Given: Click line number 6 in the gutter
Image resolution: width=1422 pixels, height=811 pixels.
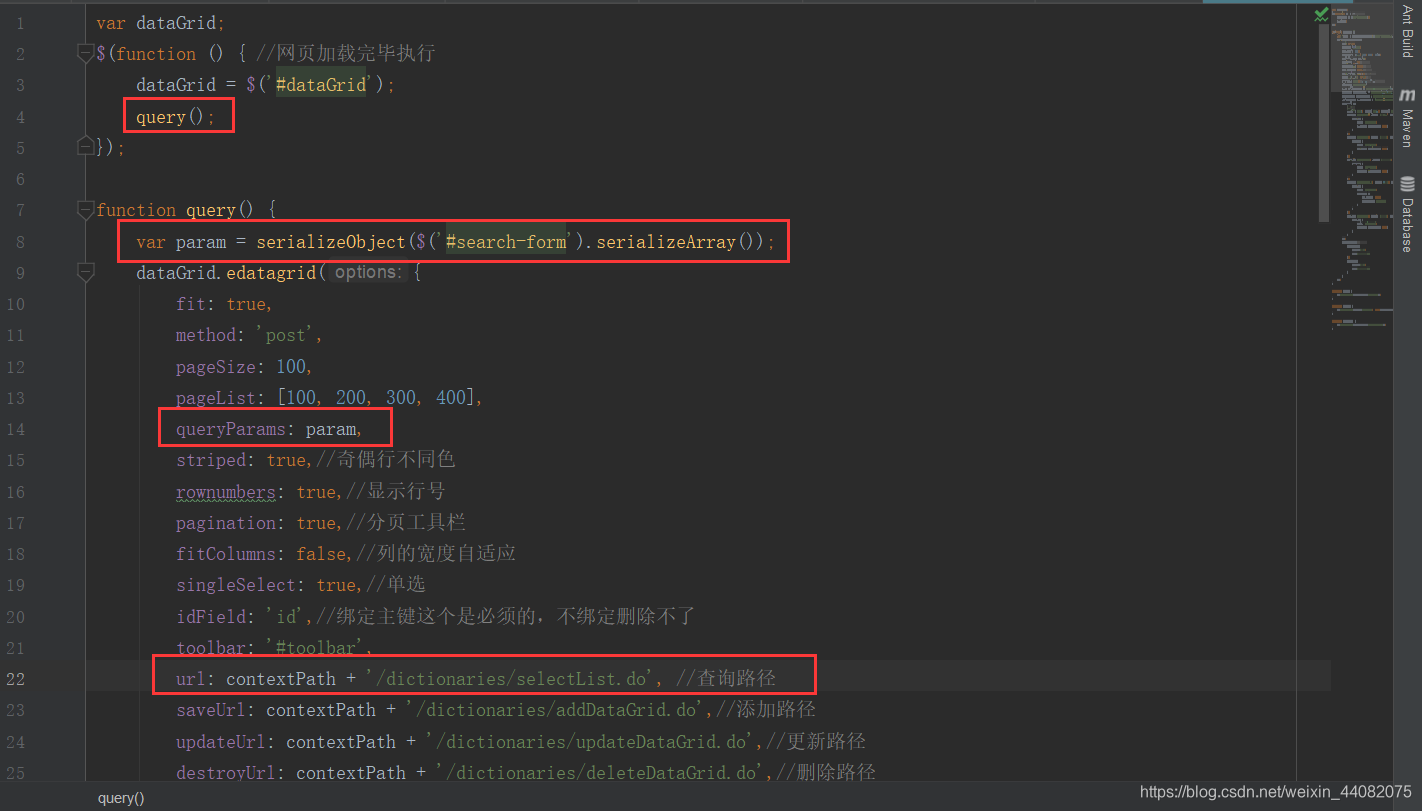Looking at the screenshot, I should coord(21,179).
